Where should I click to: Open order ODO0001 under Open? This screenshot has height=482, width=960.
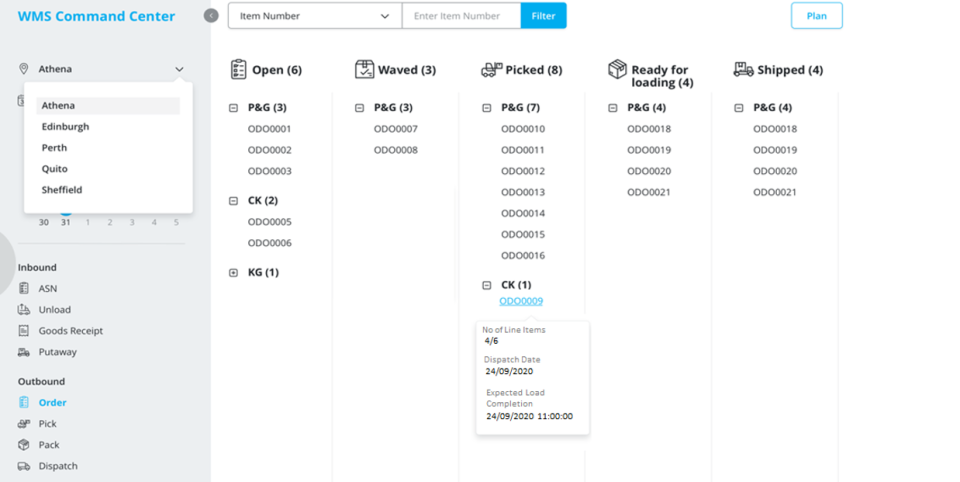(x=269, y=129)
